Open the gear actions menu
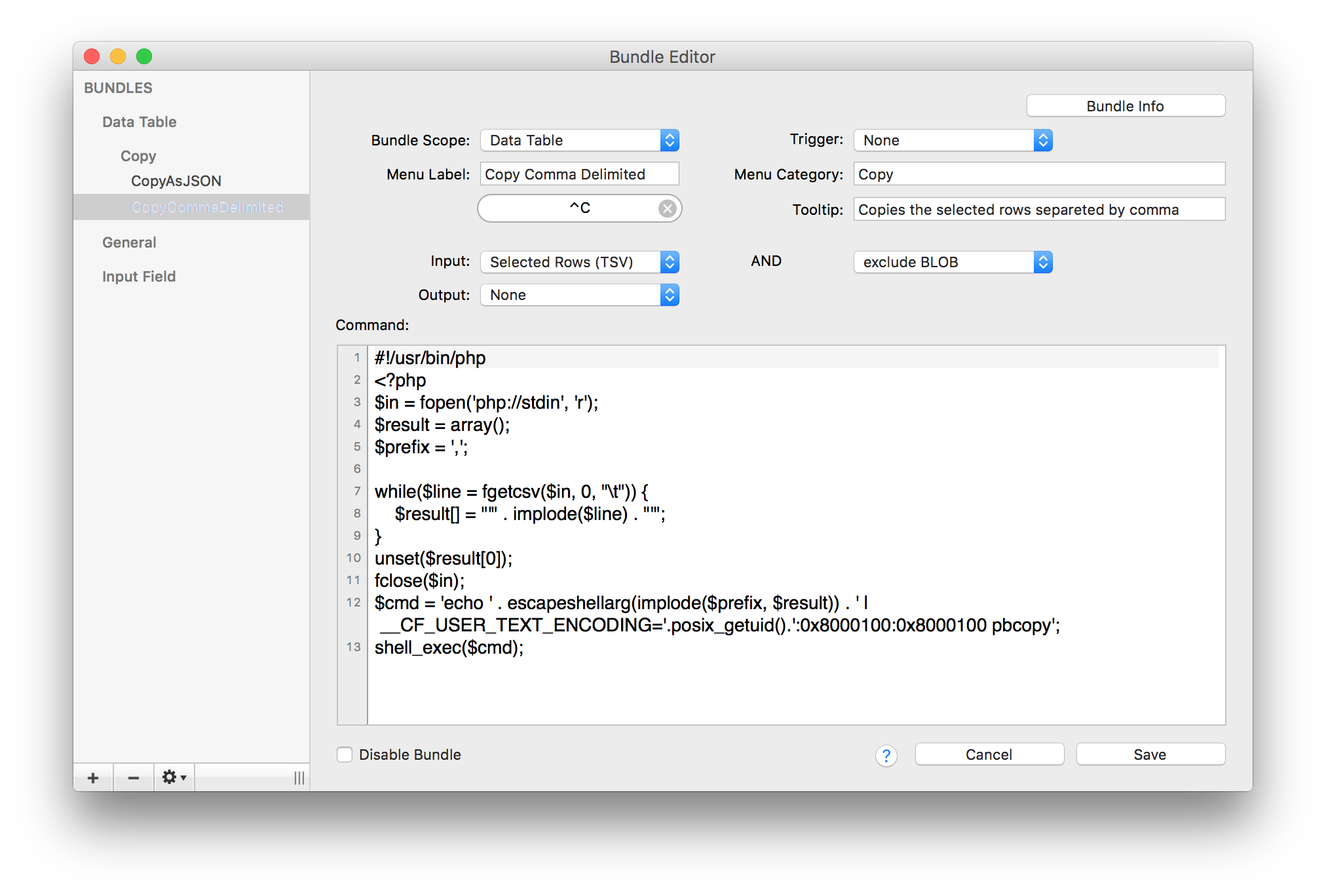This screenshot has width=1326, height=896. click(x=174, y=777)
